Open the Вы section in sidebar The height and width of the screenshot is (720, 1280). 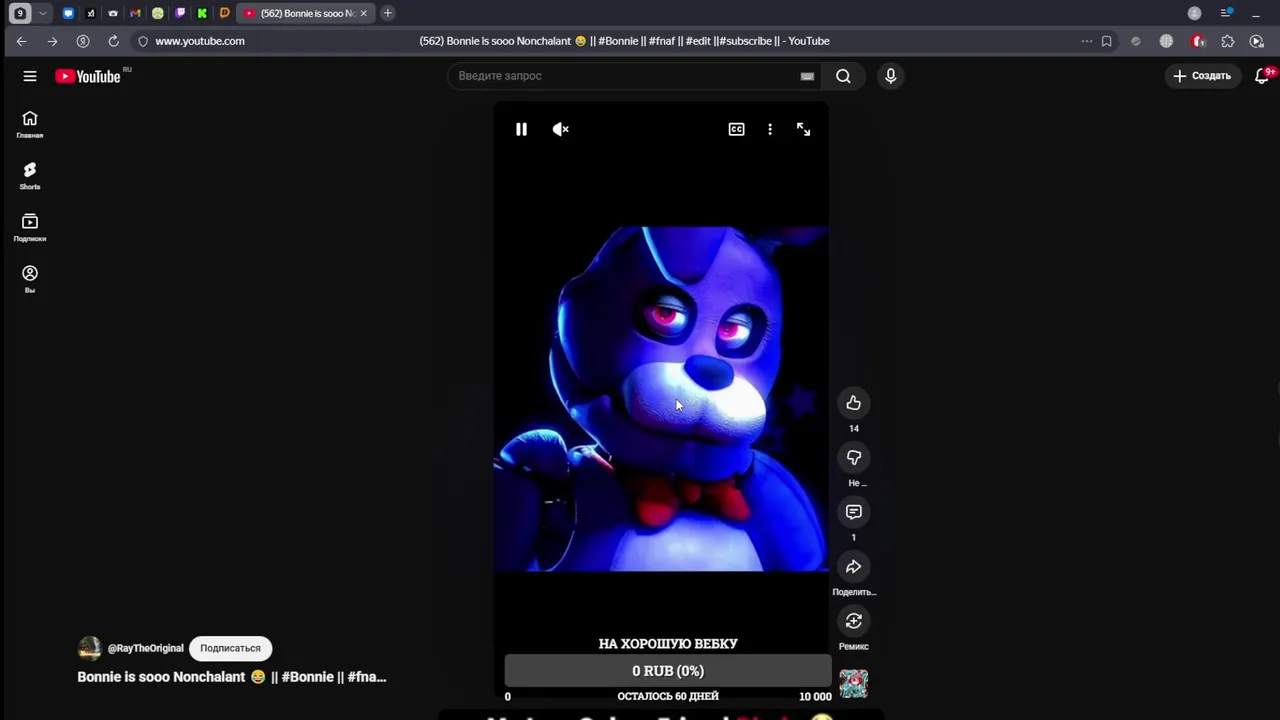click(30, 279)
